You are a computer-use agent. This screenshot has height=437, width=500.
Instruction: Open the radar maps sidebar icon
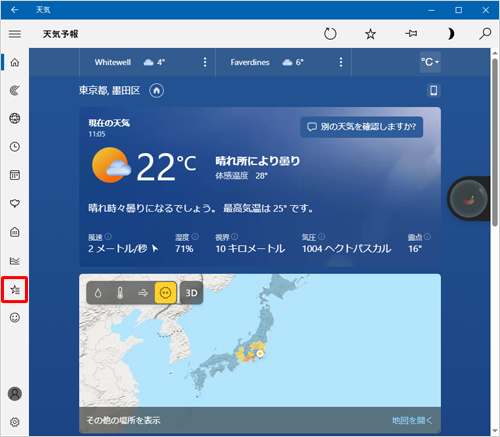click(x=15, y=90)
